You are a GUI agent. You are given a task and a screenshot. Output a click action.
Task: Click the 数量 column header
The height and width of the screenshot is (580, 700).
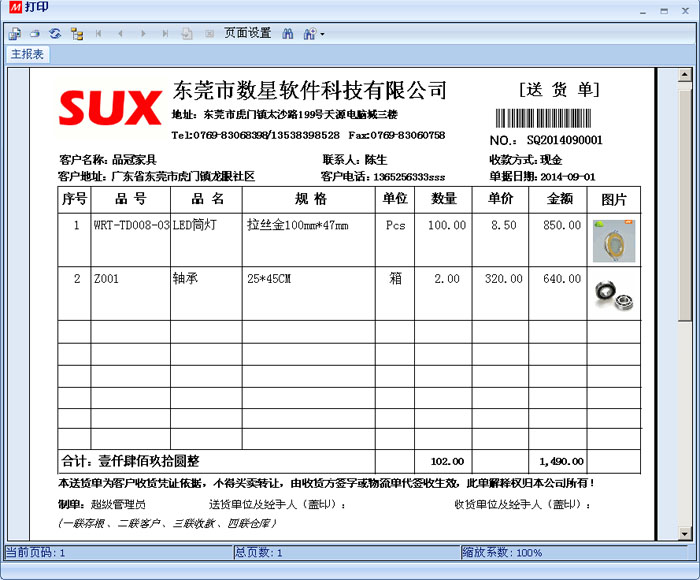click(443, 198)
